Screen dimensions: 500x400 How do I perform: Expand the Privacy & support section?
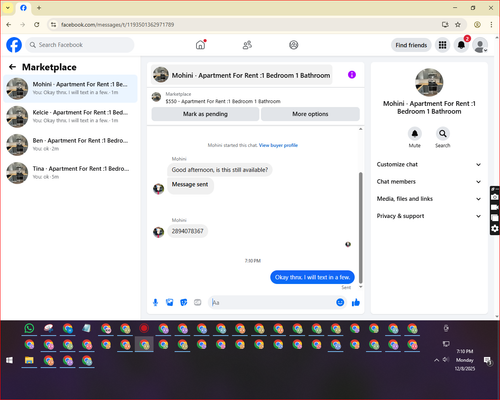point(429,216)
